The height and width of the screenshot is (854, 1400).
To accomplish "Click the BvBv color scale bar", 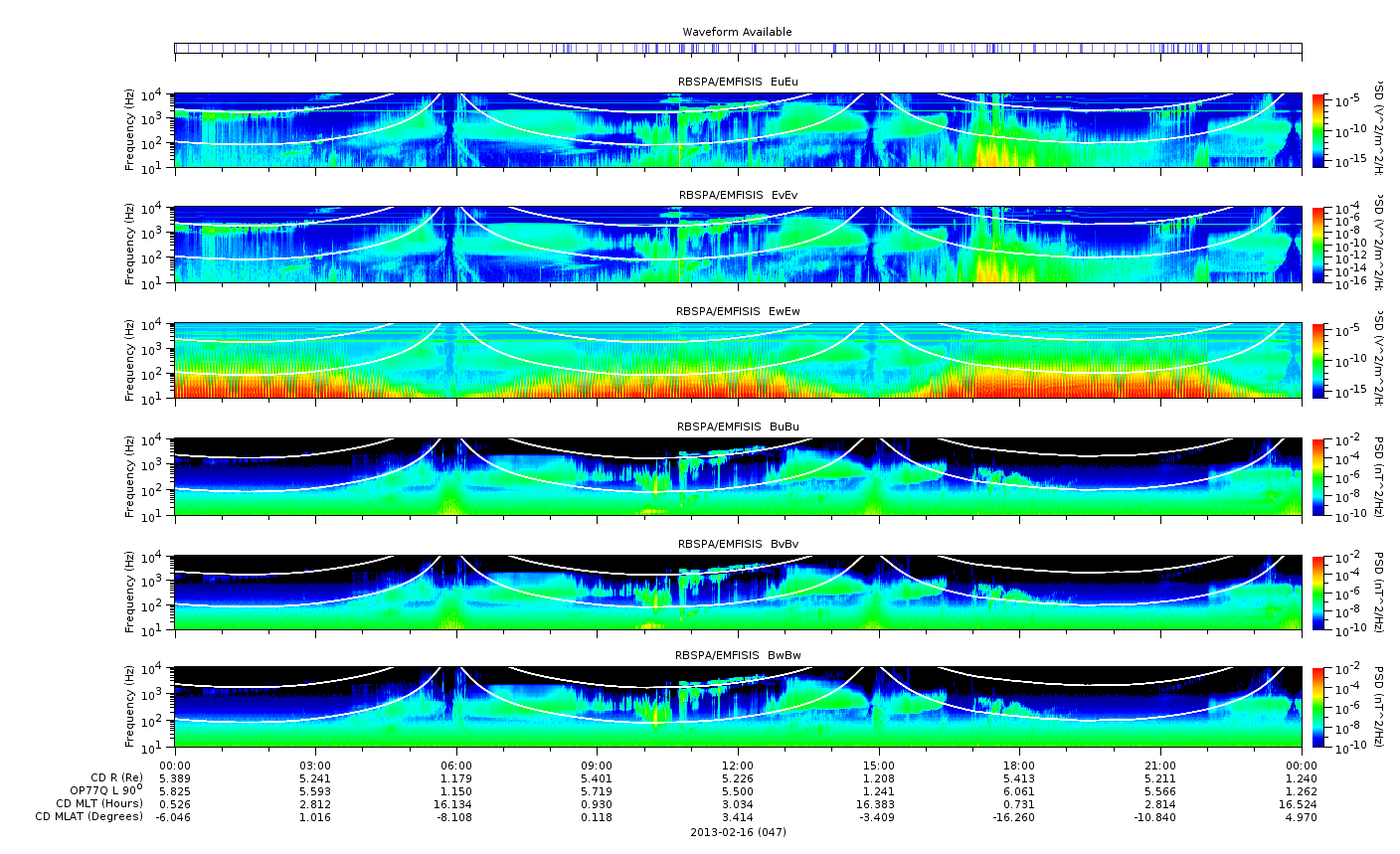I will point(1319,593).
